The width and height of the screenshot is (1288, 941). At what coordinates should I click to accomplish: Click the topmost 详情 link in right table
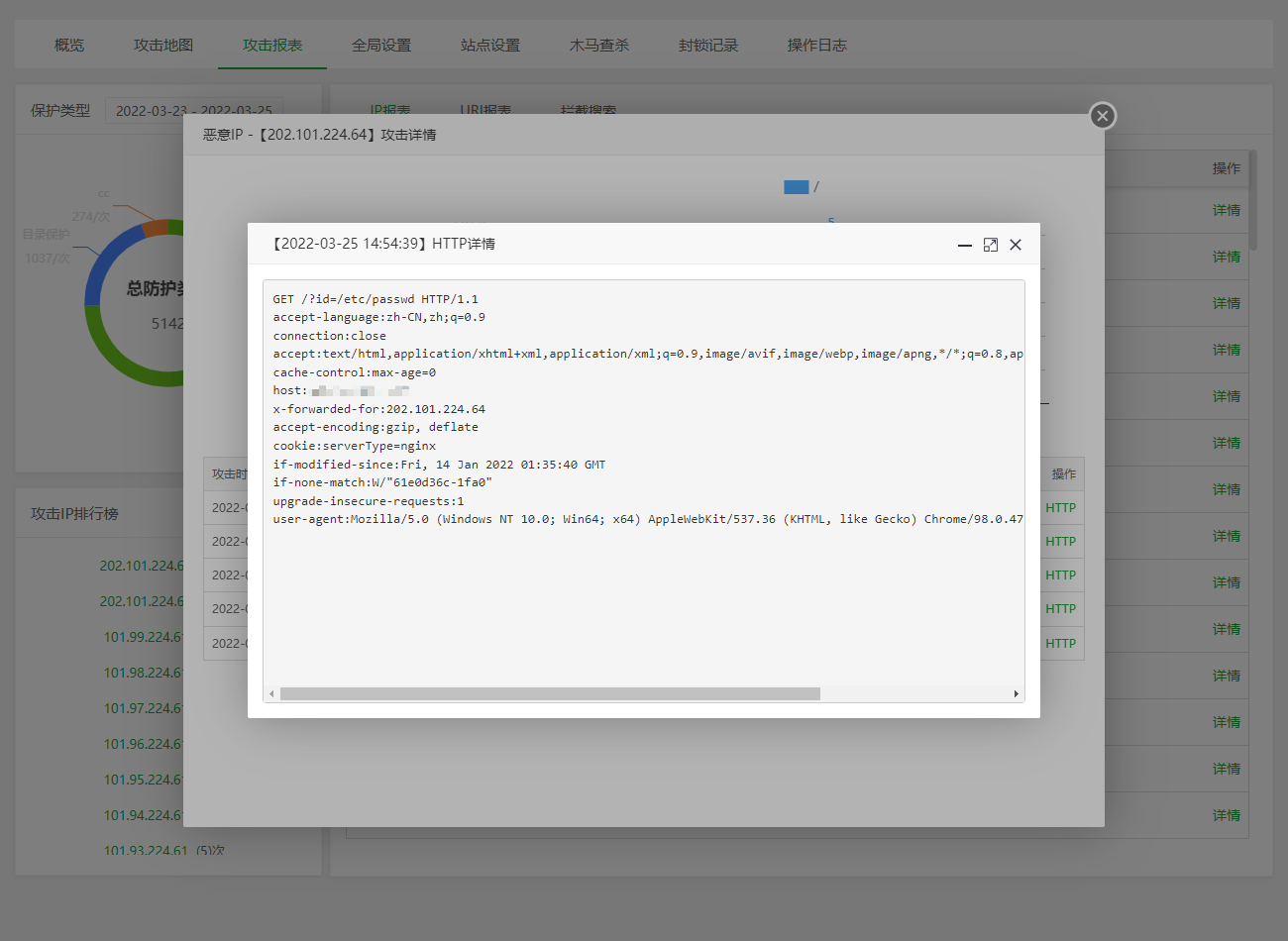click(x=1227, y=210)
